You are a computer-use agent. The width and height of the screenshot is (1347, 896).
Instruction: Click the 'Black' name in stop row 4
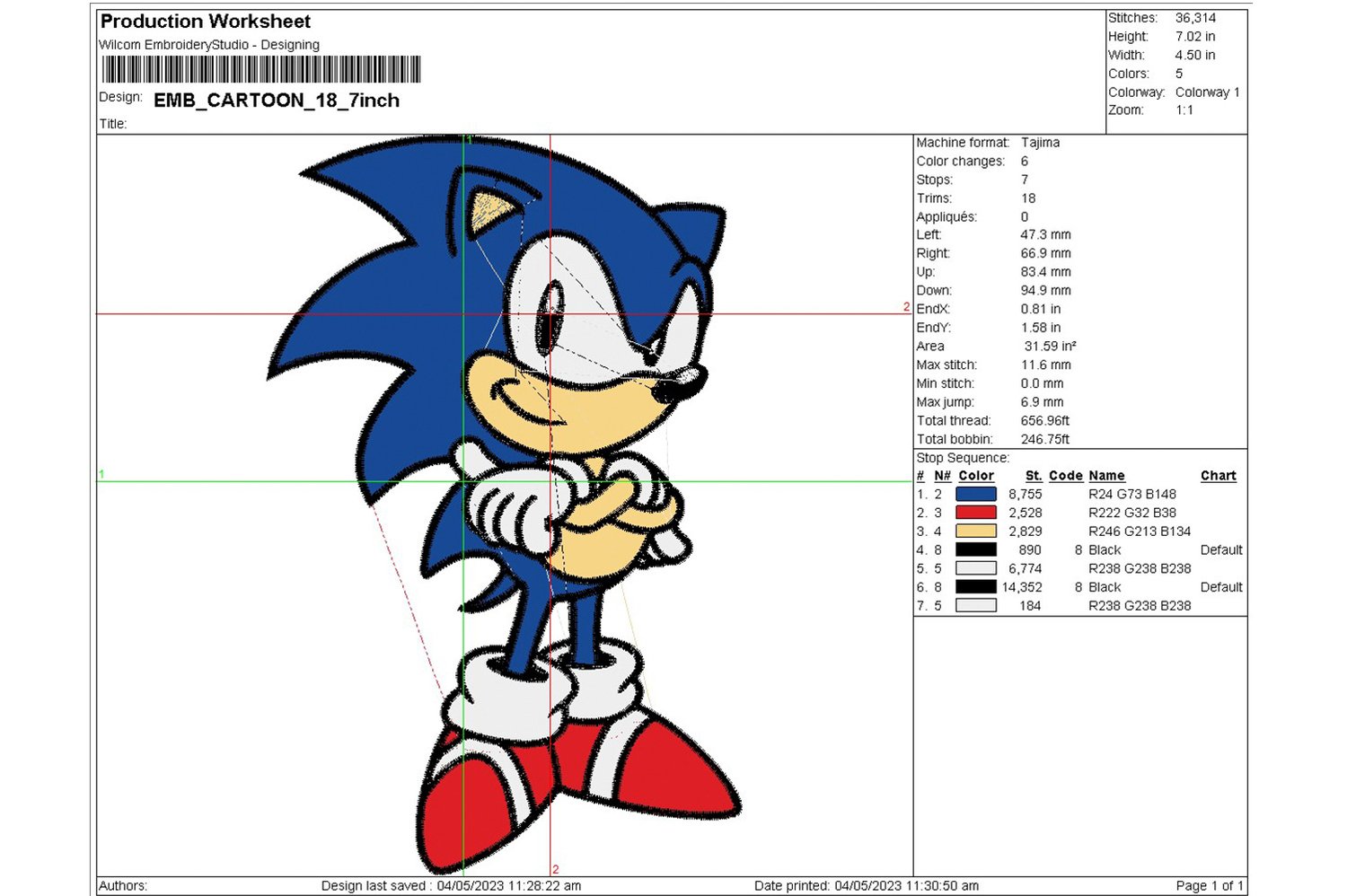[x=1105, y=550]
